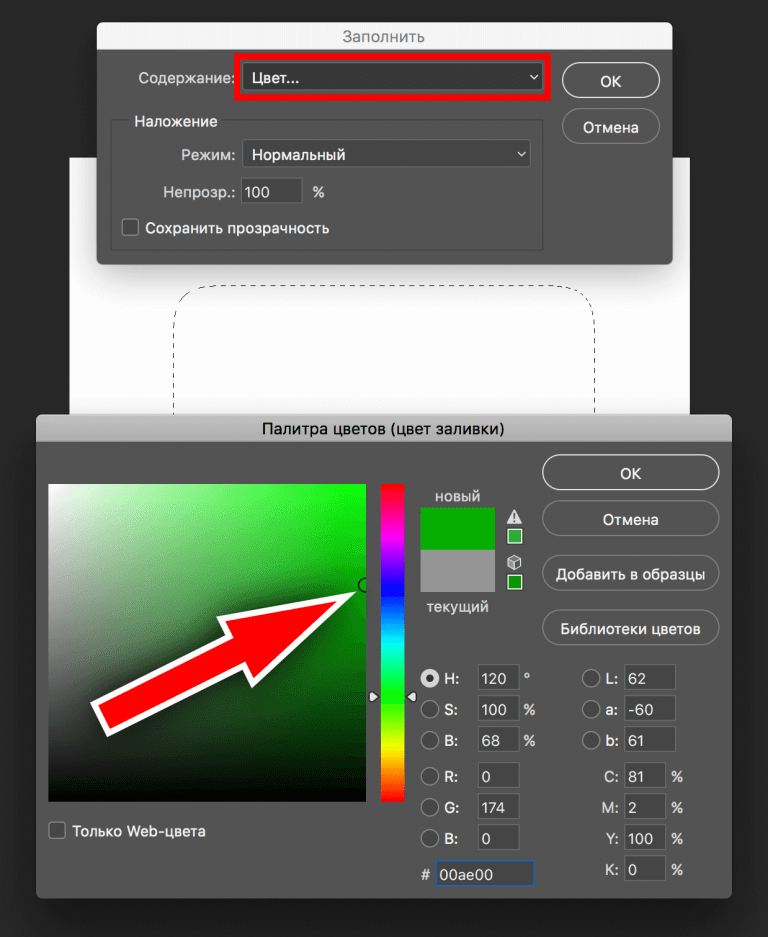Click the vertical hue spectrum slider
Screen dimensions: 768x937
tap(393, 642)
